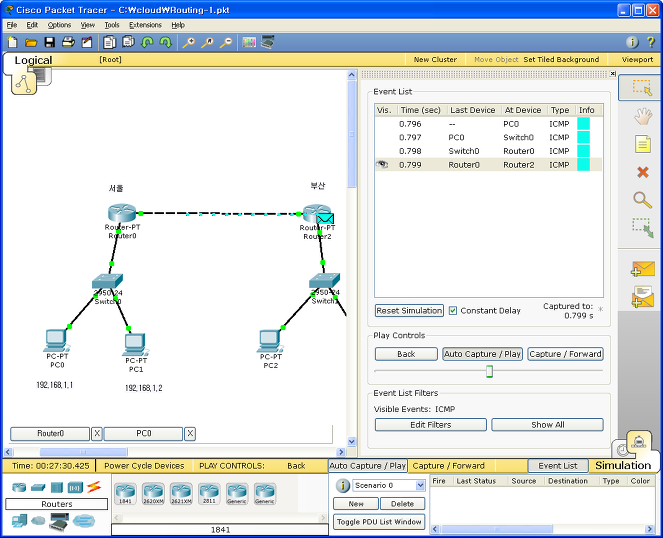The image size is (663, 538).
Task: Select the 1841 router model
Action: click(x=126, y=494)
